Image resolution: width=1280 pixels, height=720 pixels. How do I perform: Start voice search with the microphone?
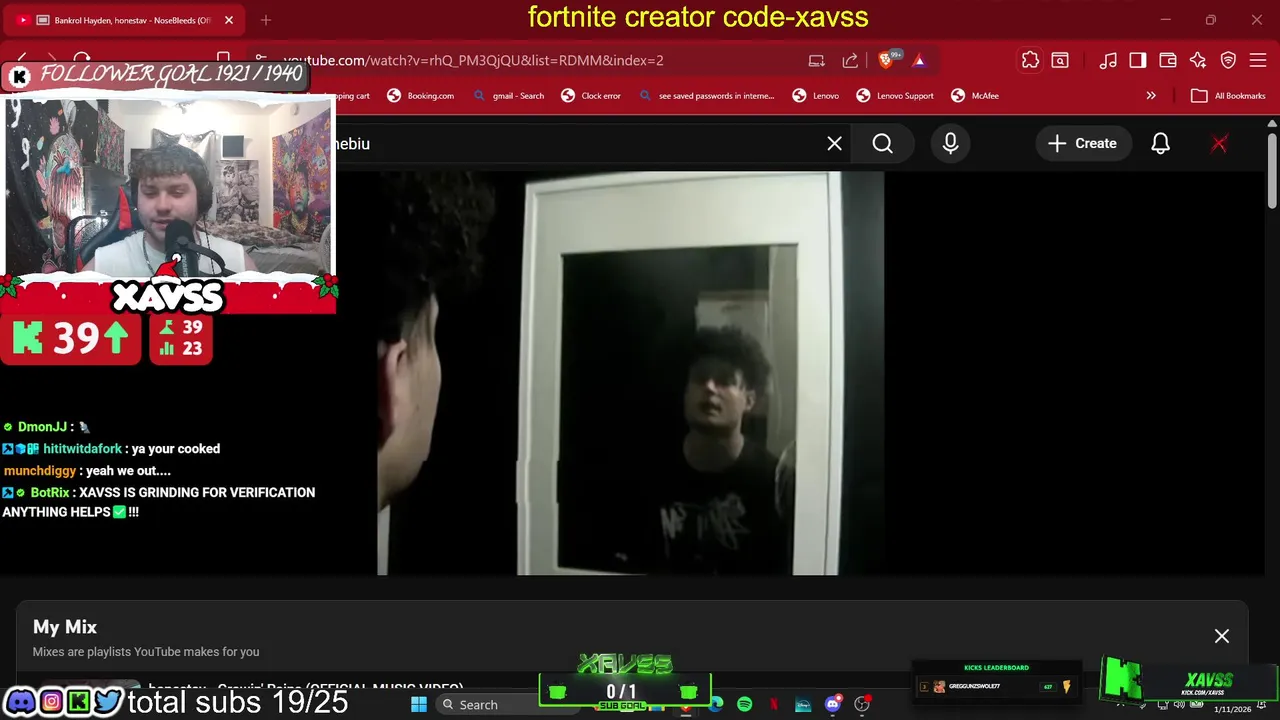point(950,144)
